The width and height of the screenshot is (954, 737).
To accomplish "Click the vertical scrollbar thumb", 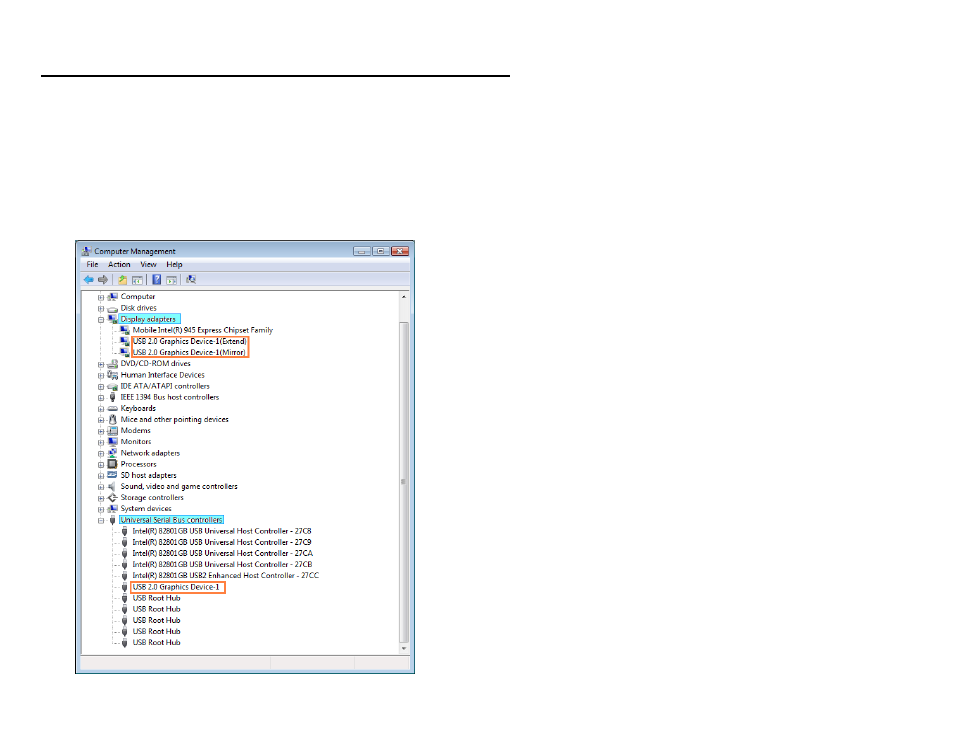I will (404, 482).
